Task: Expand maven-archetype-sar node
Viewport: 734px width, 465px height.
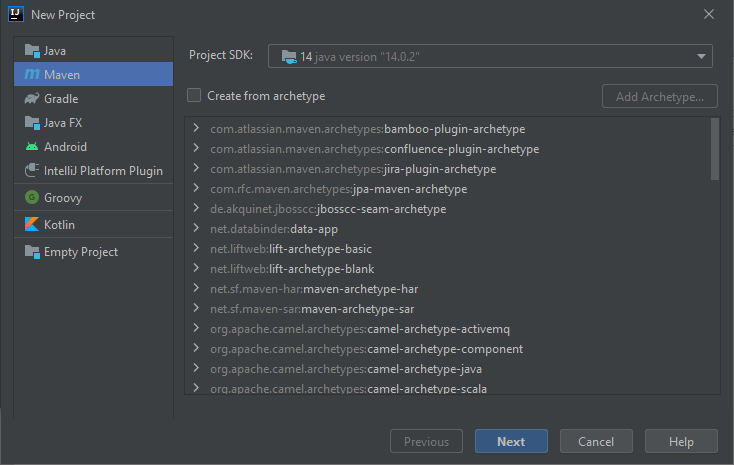Action: (196, 308)
